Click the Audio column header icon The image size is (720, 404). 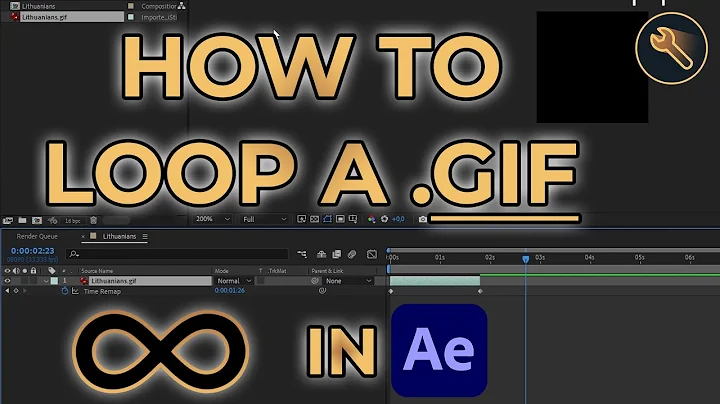(x=16, y=271)
